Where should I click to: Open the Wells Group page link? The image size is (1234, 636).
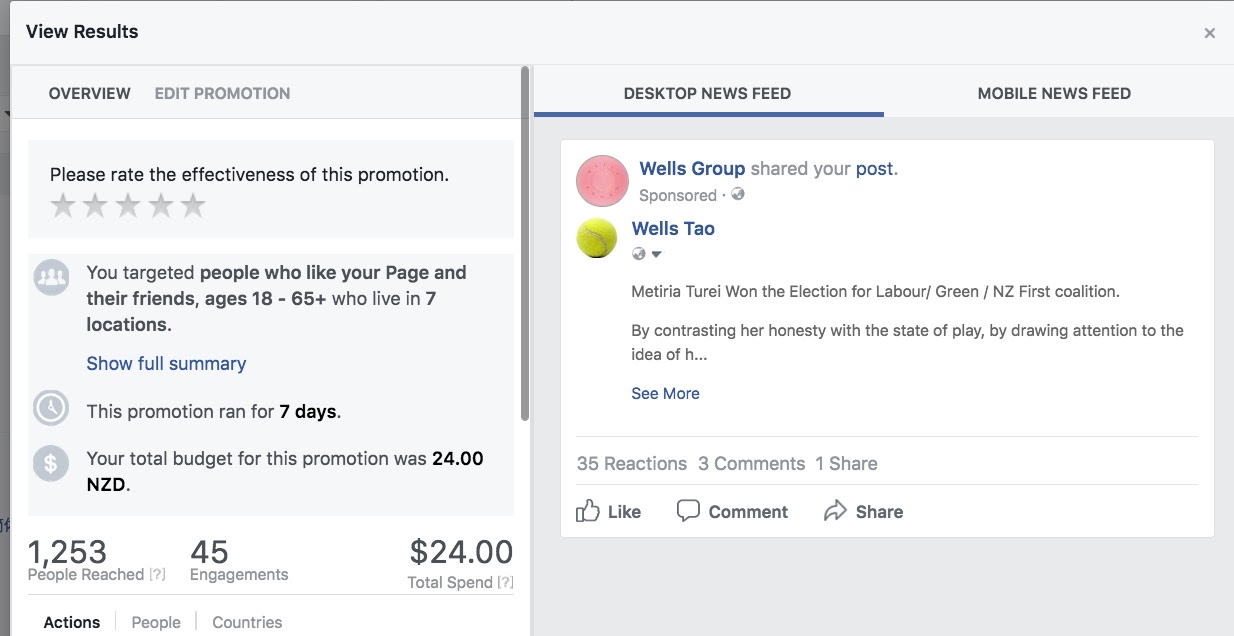click(x=692, y=168)
